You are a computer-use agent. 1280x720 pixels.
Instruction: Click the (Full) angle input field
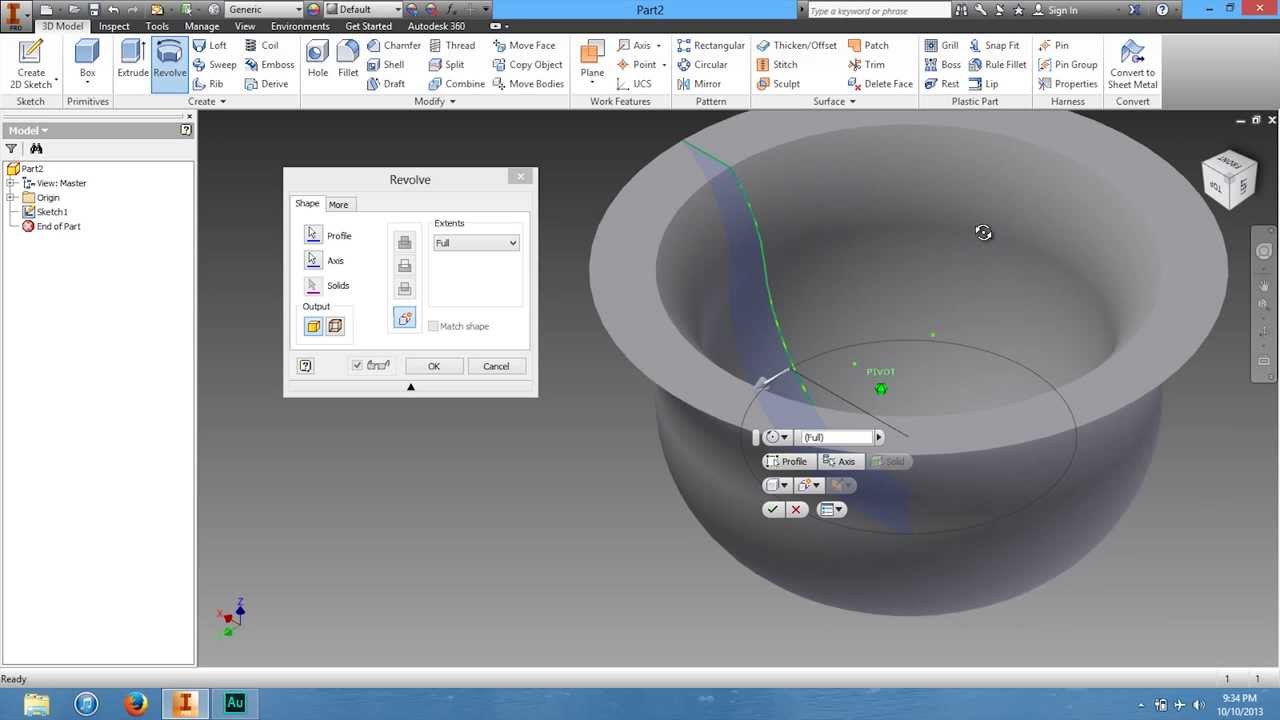tap(836, 437)
